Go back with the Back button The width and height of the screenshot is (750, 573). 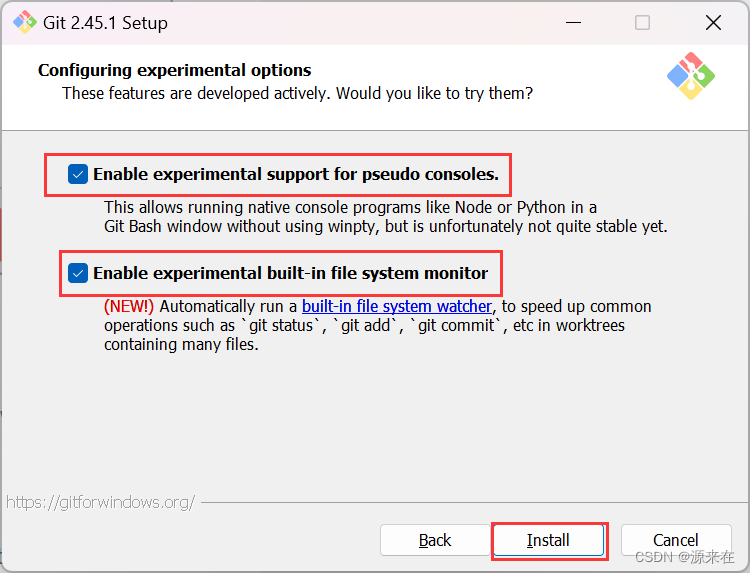(434, 540)
